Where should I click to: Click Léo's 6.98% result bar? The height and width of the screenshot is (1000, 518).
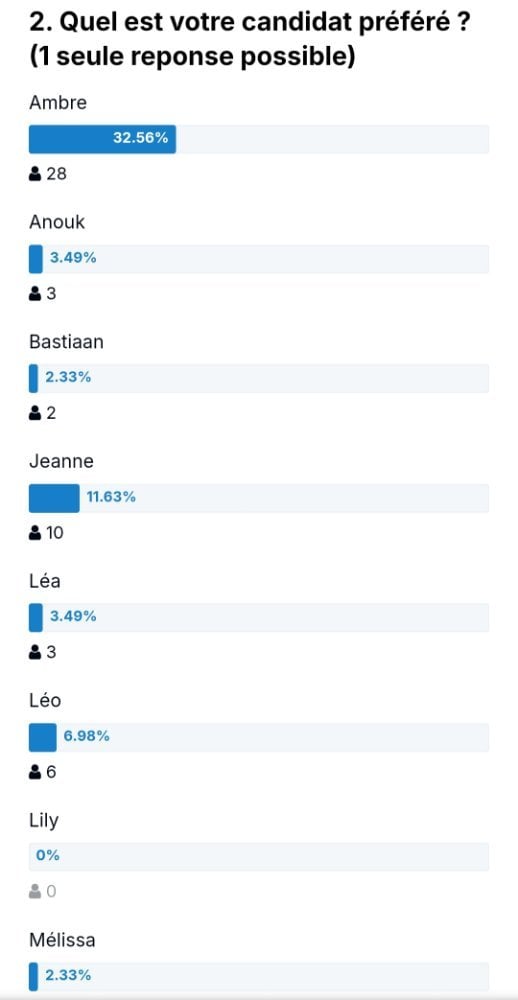(259, 737)
